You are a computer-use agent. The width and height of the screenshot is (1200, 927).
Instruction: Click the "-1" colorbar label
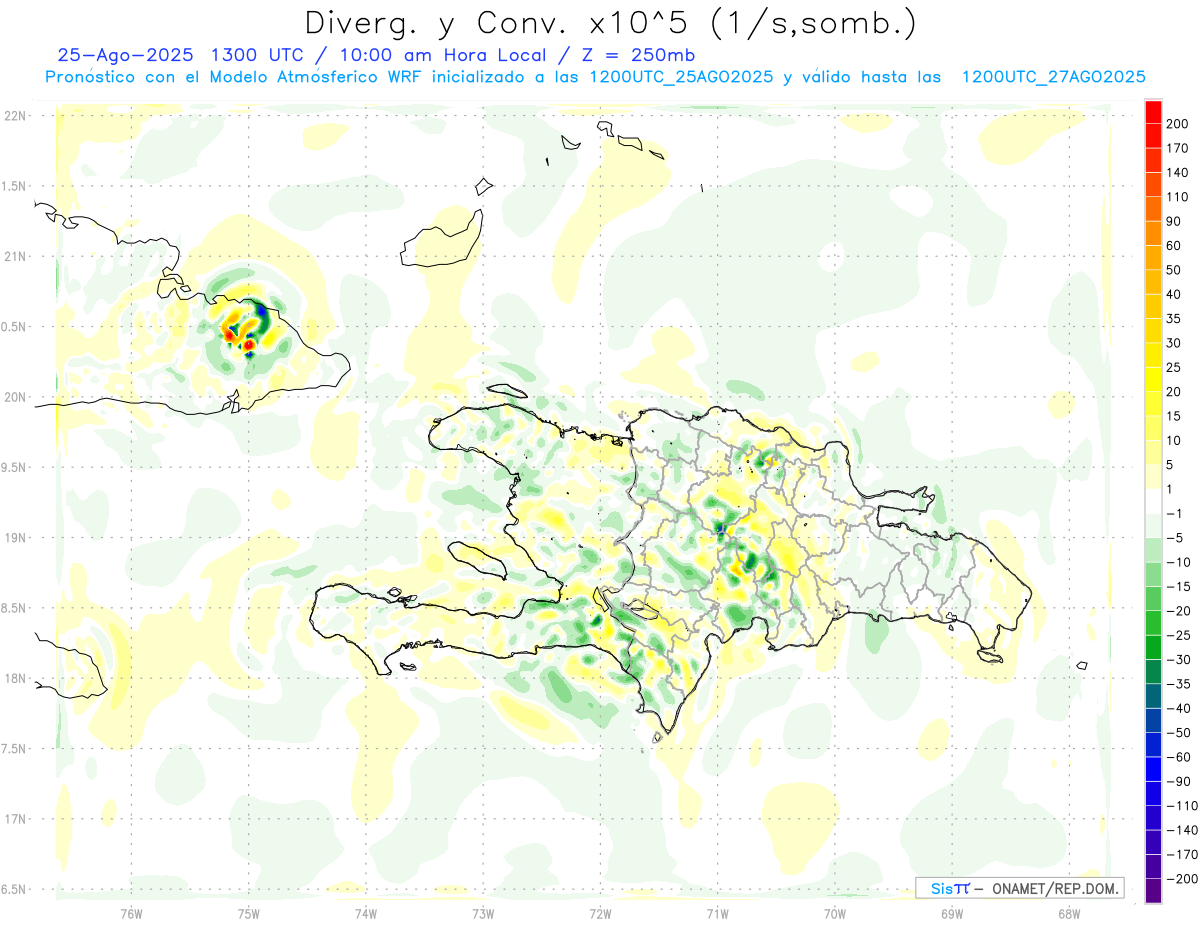point(1174,514)
